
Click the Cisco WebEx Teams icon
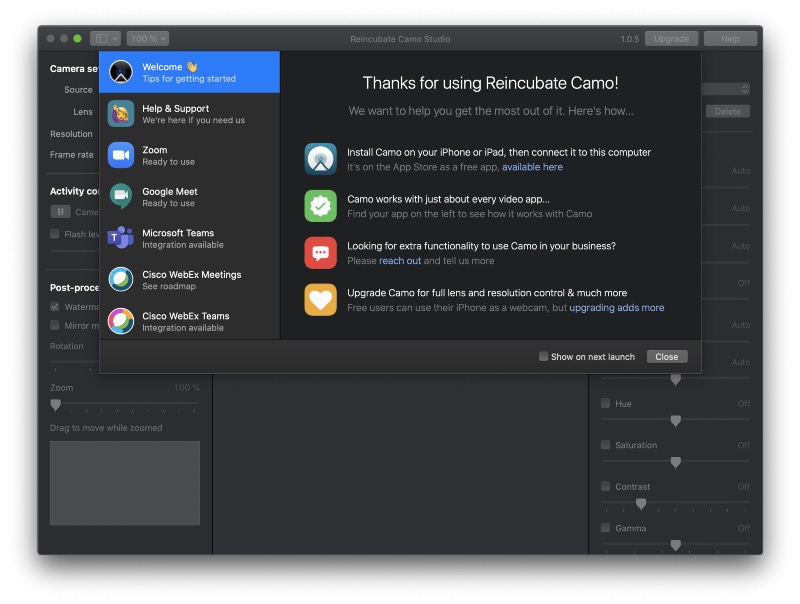(121, 321)
